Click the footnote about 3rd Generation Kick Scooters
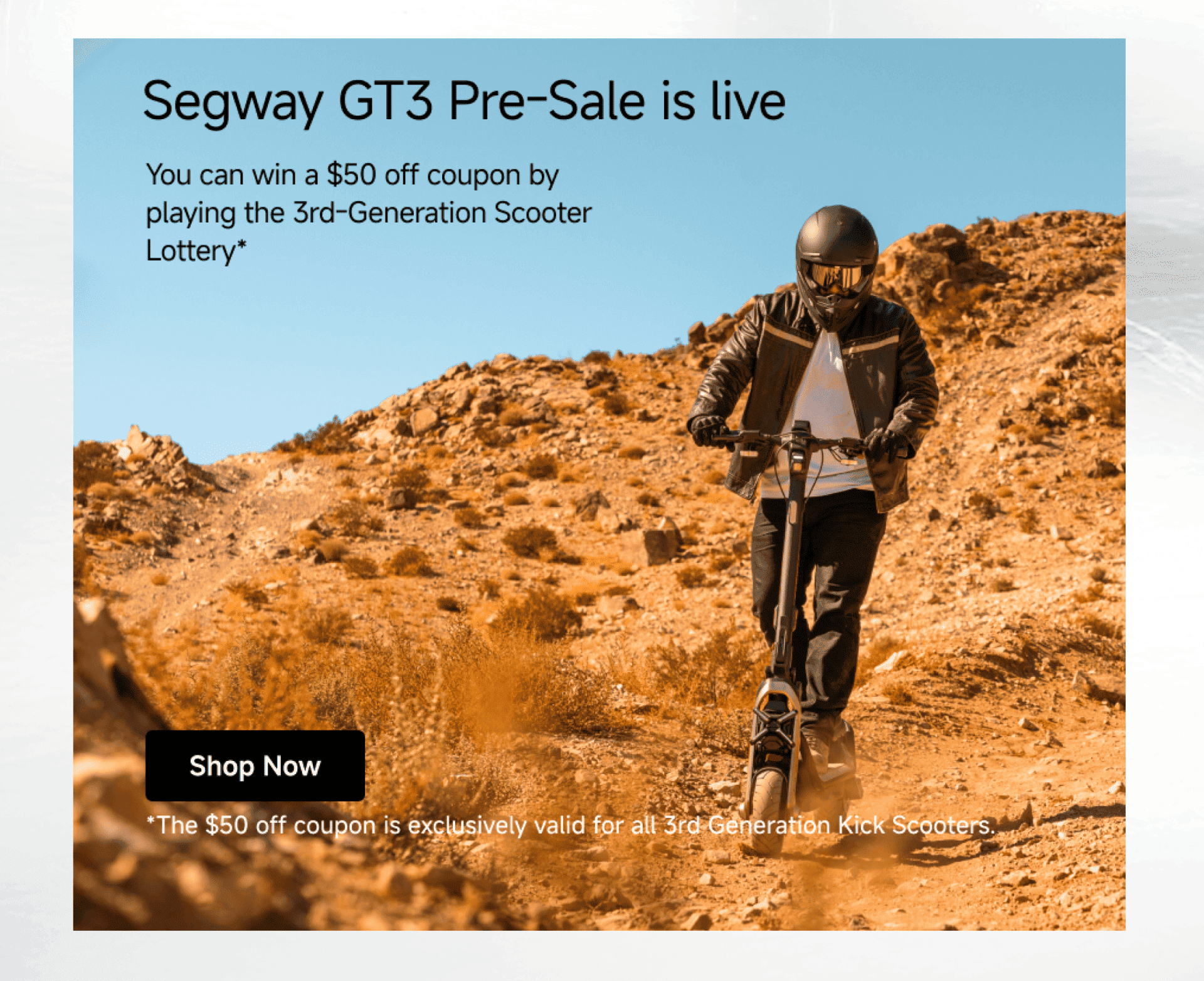 [x=571, y=825]
